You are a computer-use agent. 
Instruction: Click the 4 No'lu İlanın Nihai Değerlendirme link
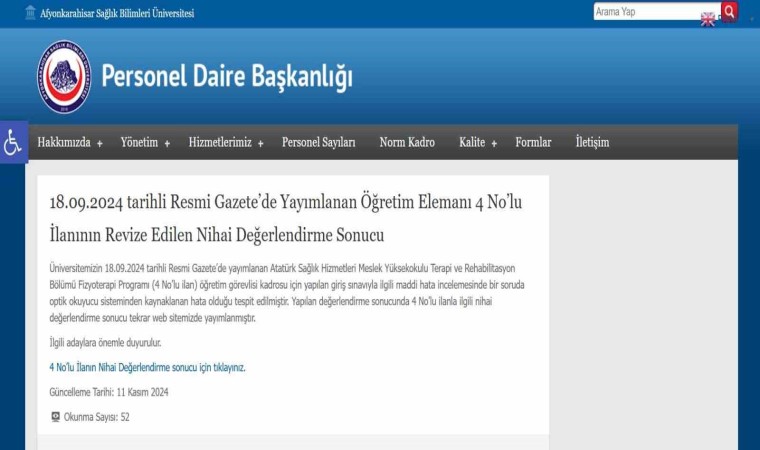[147, 367]
